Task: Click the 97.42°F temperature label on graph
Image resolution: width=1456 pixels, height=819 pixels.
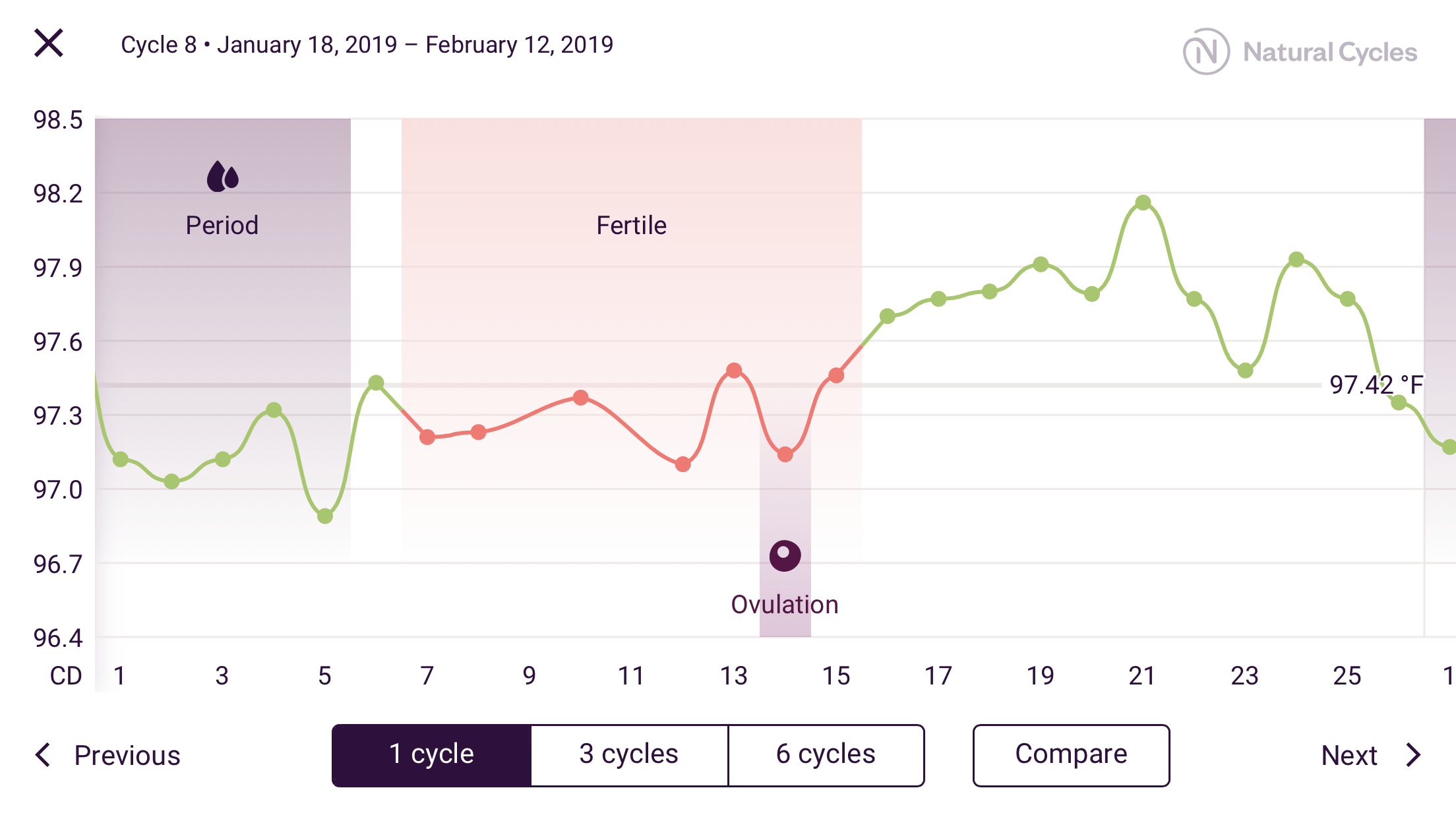Action: point(1375,384)
